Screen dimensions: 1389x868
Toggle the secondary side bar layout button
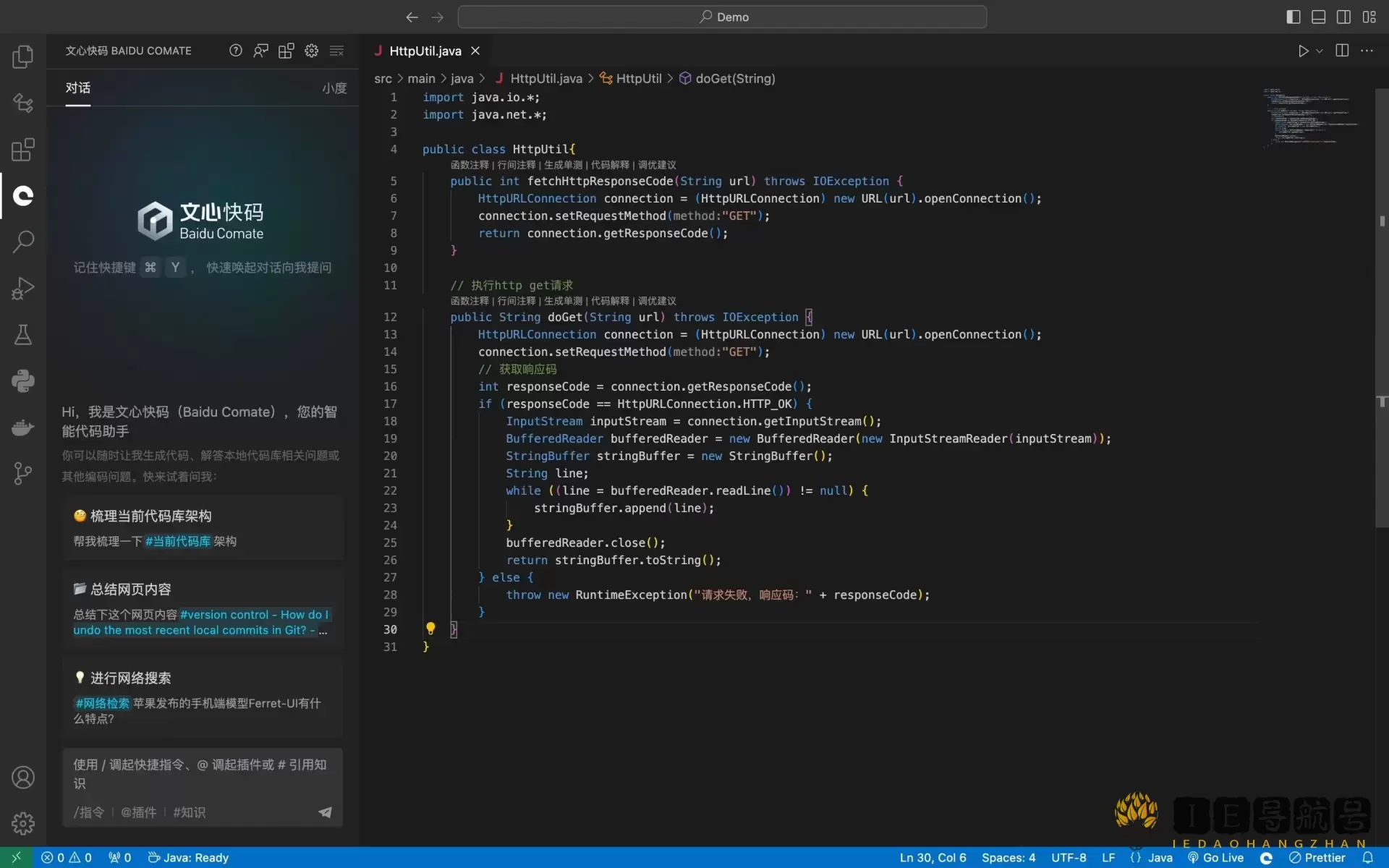(x=1343, y=17)
